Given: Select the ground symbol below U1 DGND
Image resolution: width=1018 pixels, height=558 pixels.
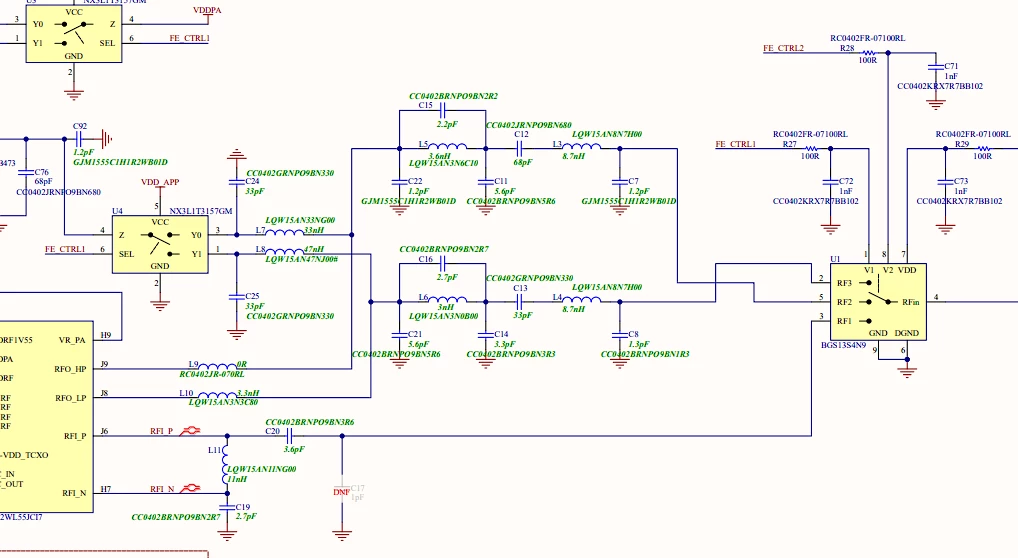Looking at the screenshot, I should (x=907, y=372).
